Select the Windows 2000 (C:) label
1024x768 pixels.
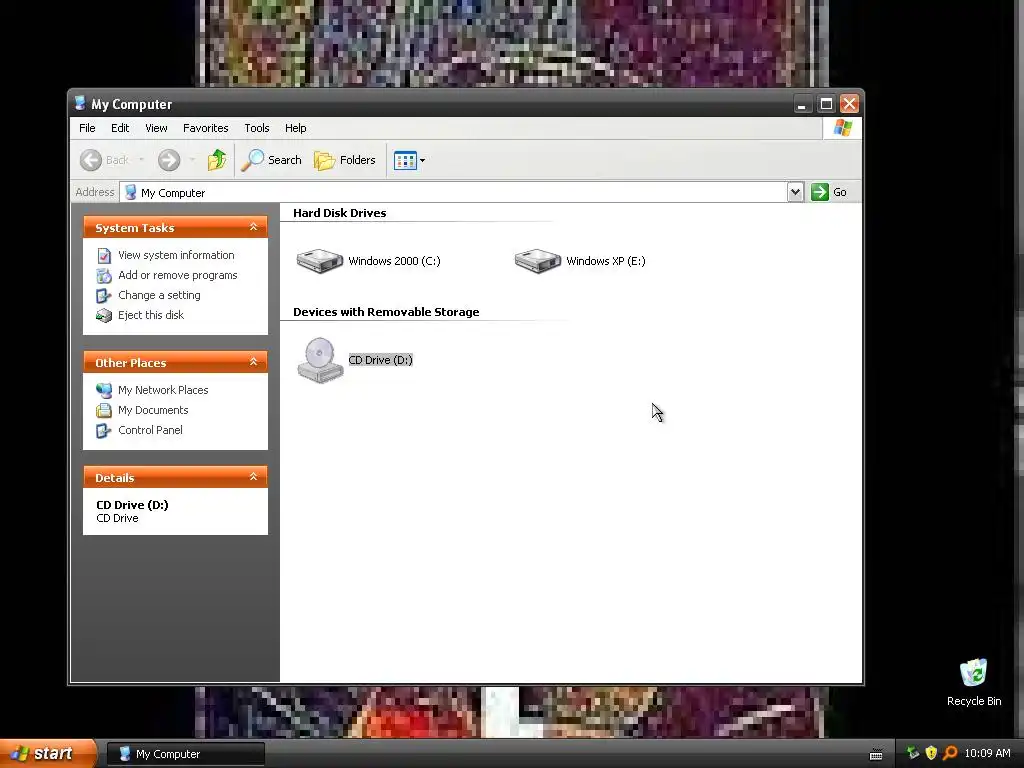pos(394,261)
